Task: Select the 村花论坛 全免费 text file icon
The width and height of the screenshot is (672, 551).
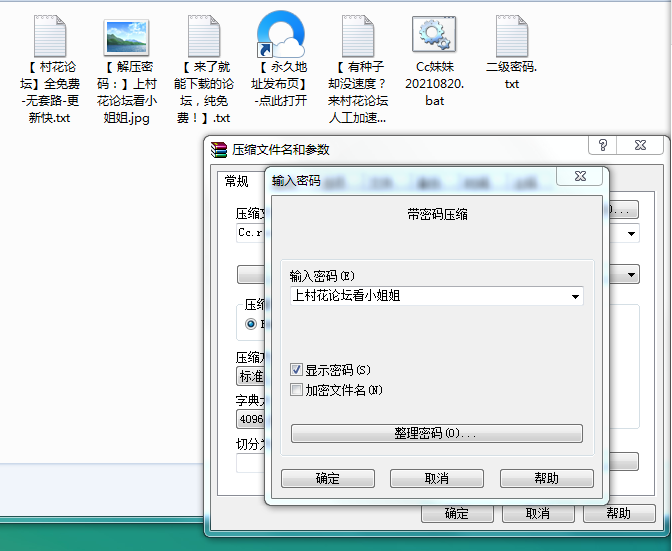Action: click(49, 37)
